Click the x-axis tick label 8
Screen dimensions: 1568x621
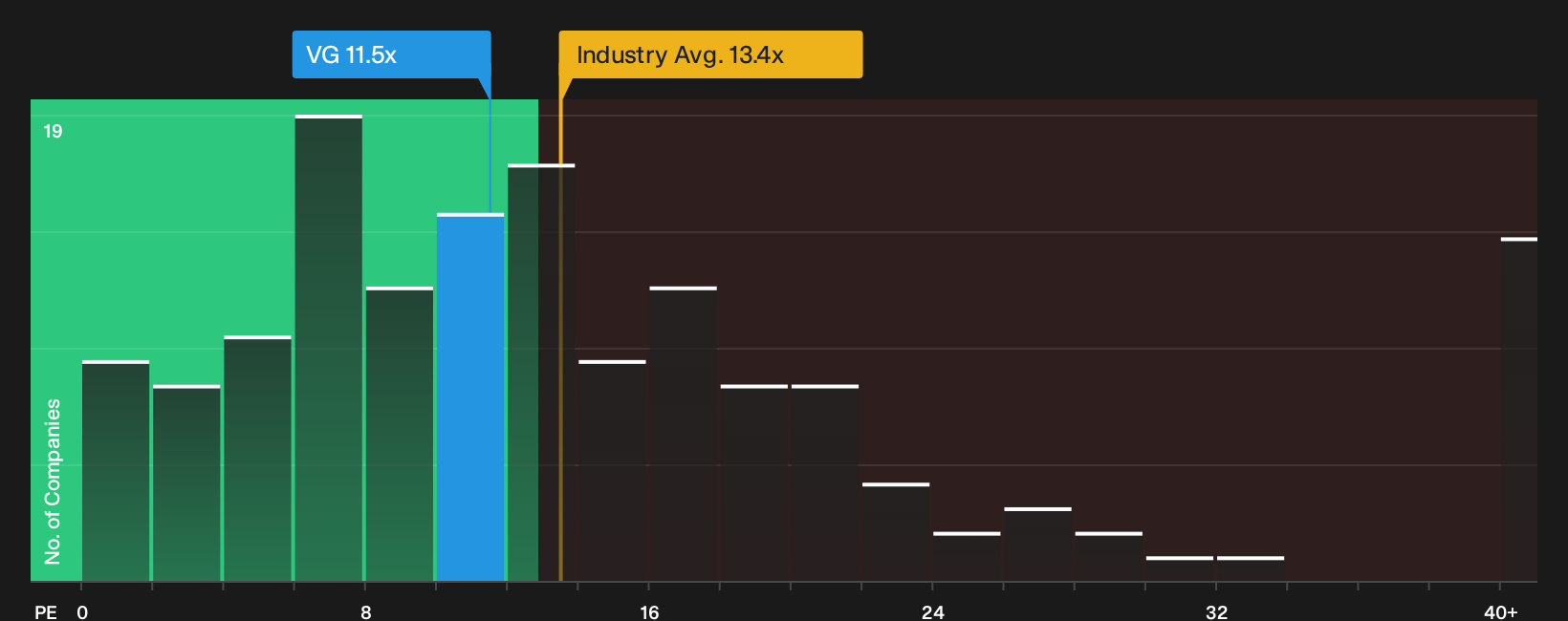[x=365, y=612]
